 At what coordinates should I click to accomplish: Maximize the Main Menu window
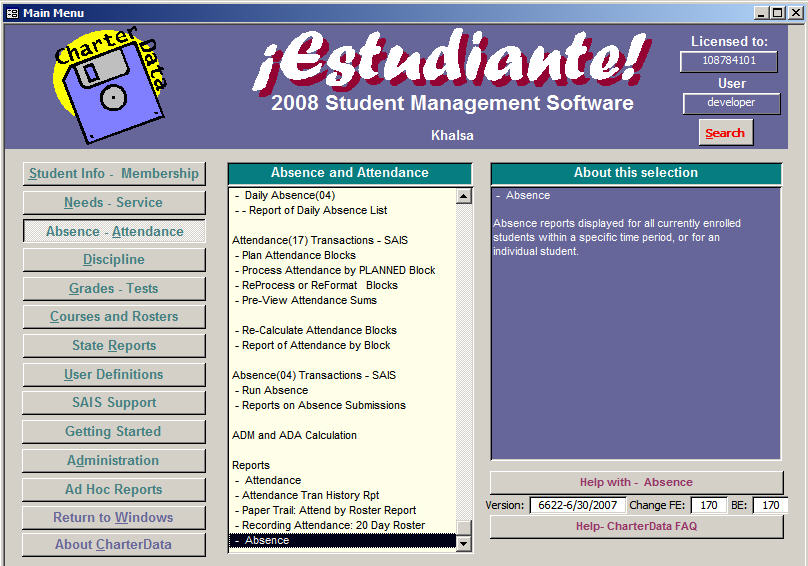pyautogui.click(x=778, y=13)
